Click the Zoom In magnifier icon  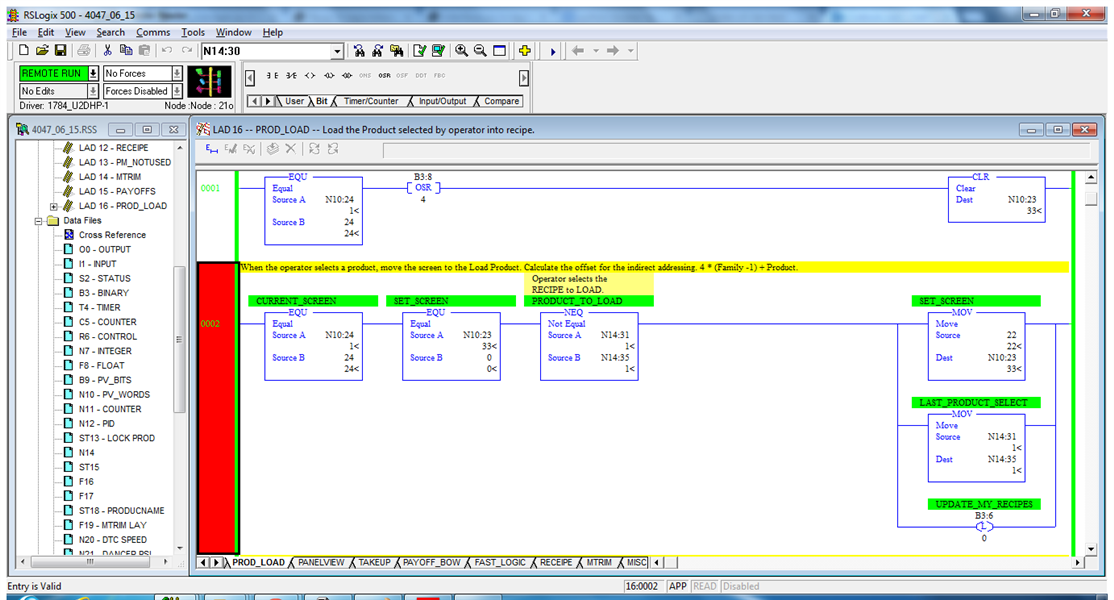click(x=462, y=51)
